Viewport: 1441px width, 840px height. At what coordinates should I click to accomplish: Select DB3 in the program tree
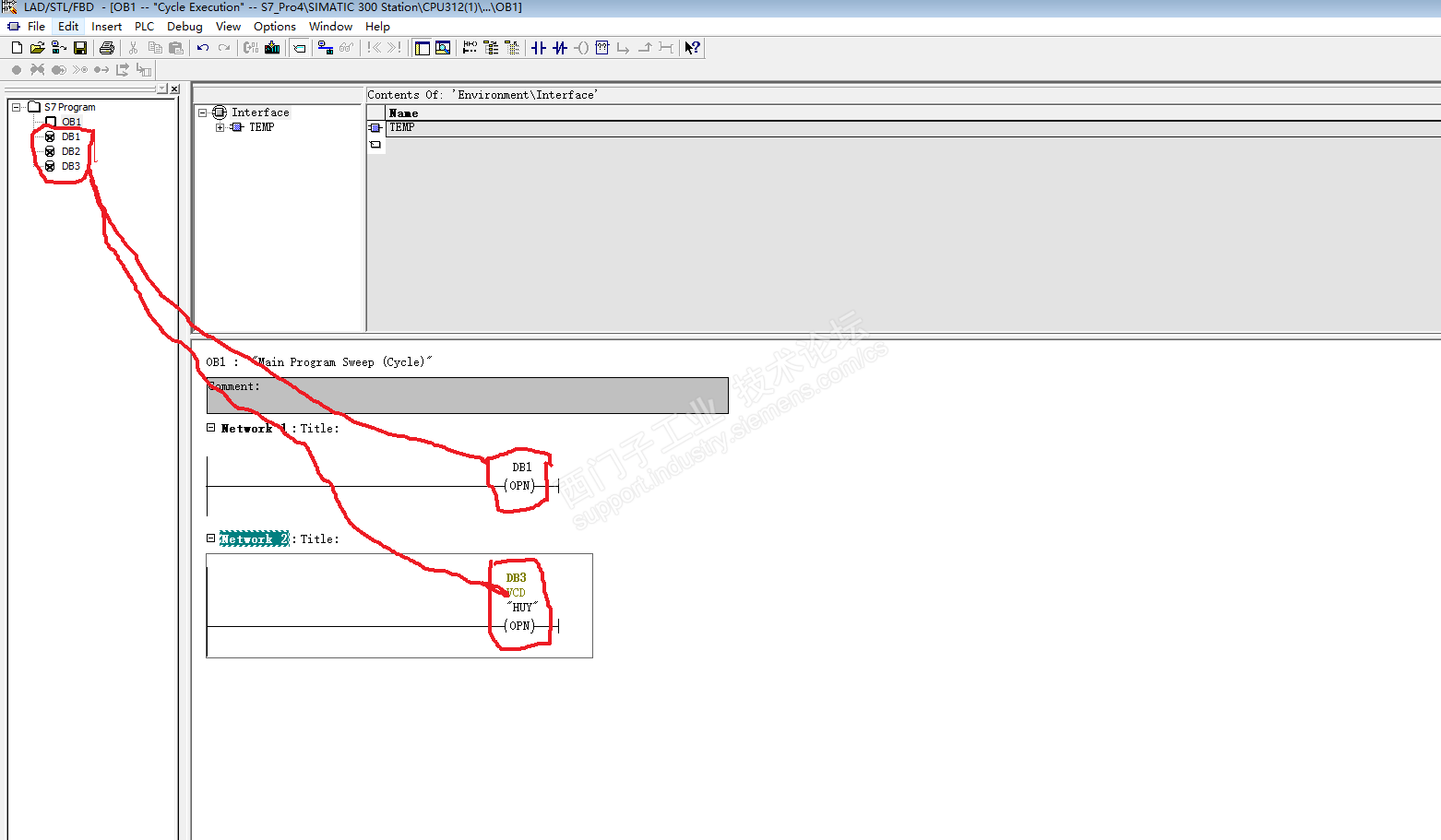pyautogui.click(x=71, y=166)
